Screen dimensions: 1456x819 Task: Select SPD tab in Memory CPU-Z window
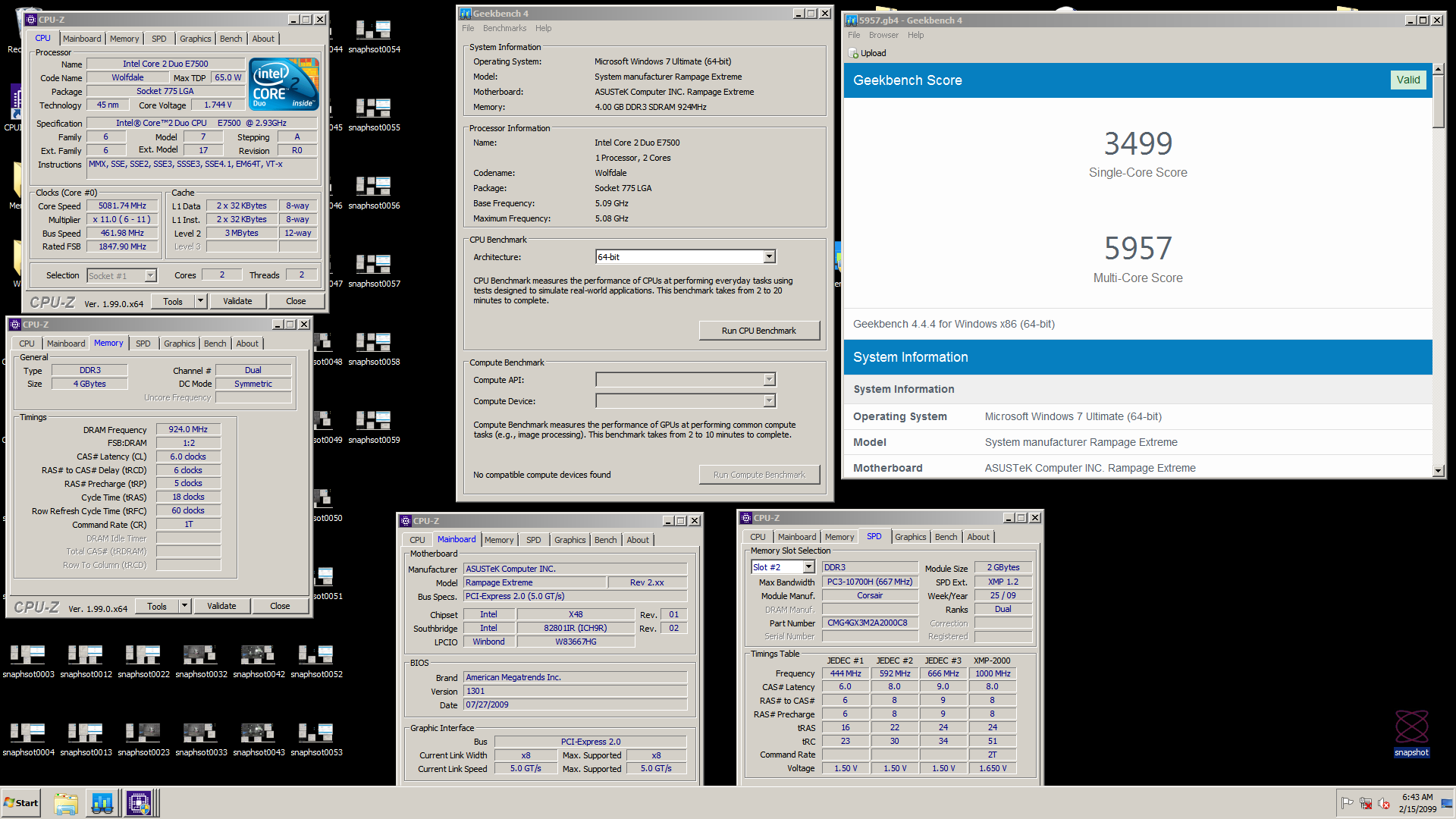click(143, 344)
